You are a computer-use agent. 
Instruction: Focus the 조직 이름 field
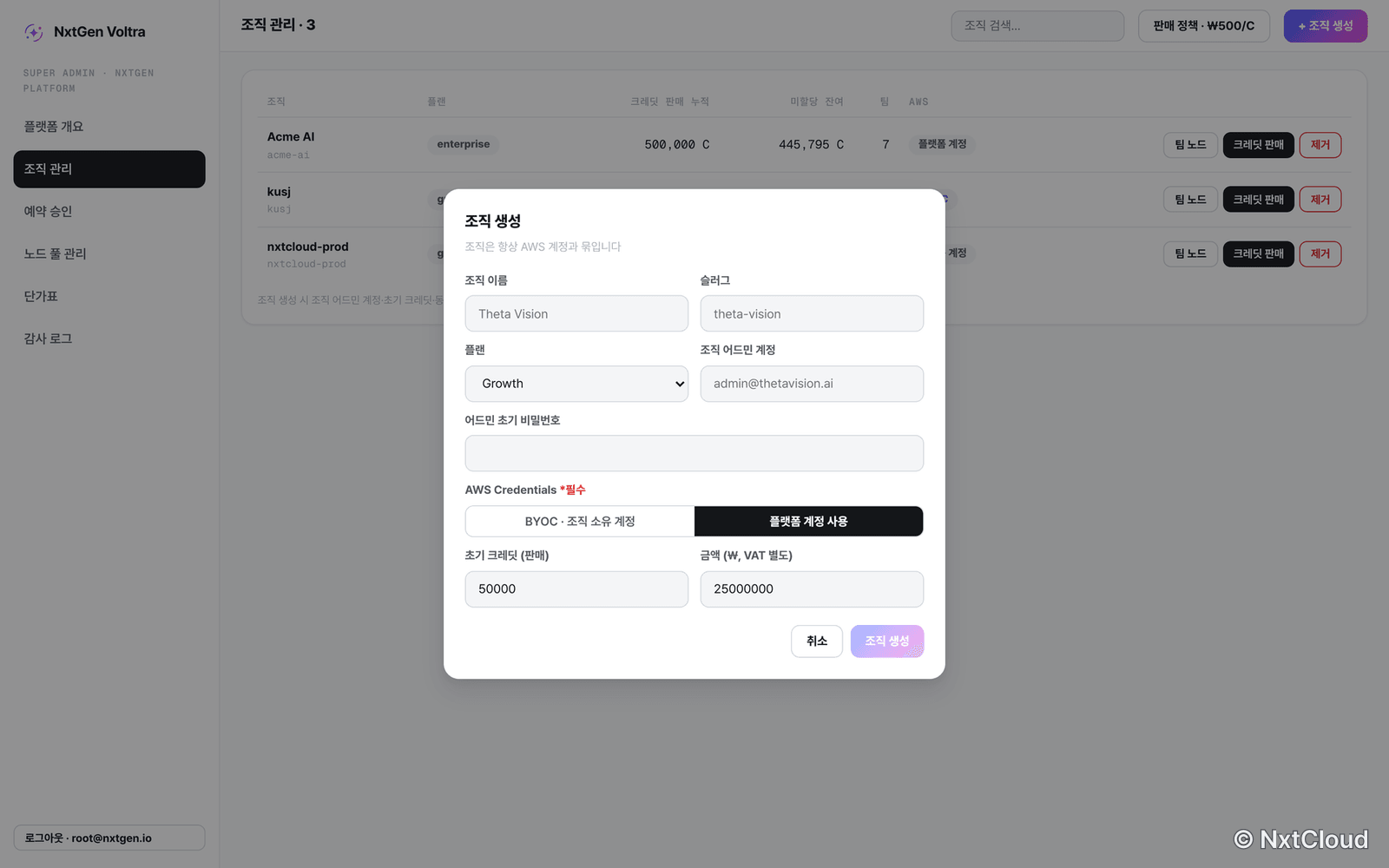point(576,313)
